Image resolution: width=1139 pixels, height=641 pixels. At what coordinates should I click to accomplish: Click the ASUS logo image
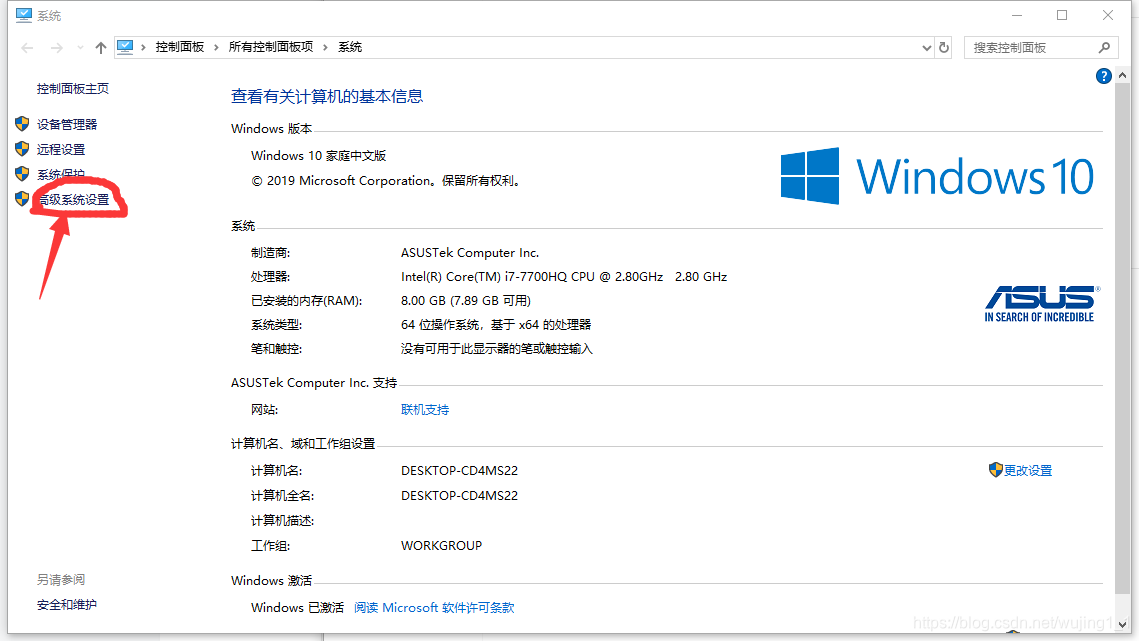pos(1040,304)
